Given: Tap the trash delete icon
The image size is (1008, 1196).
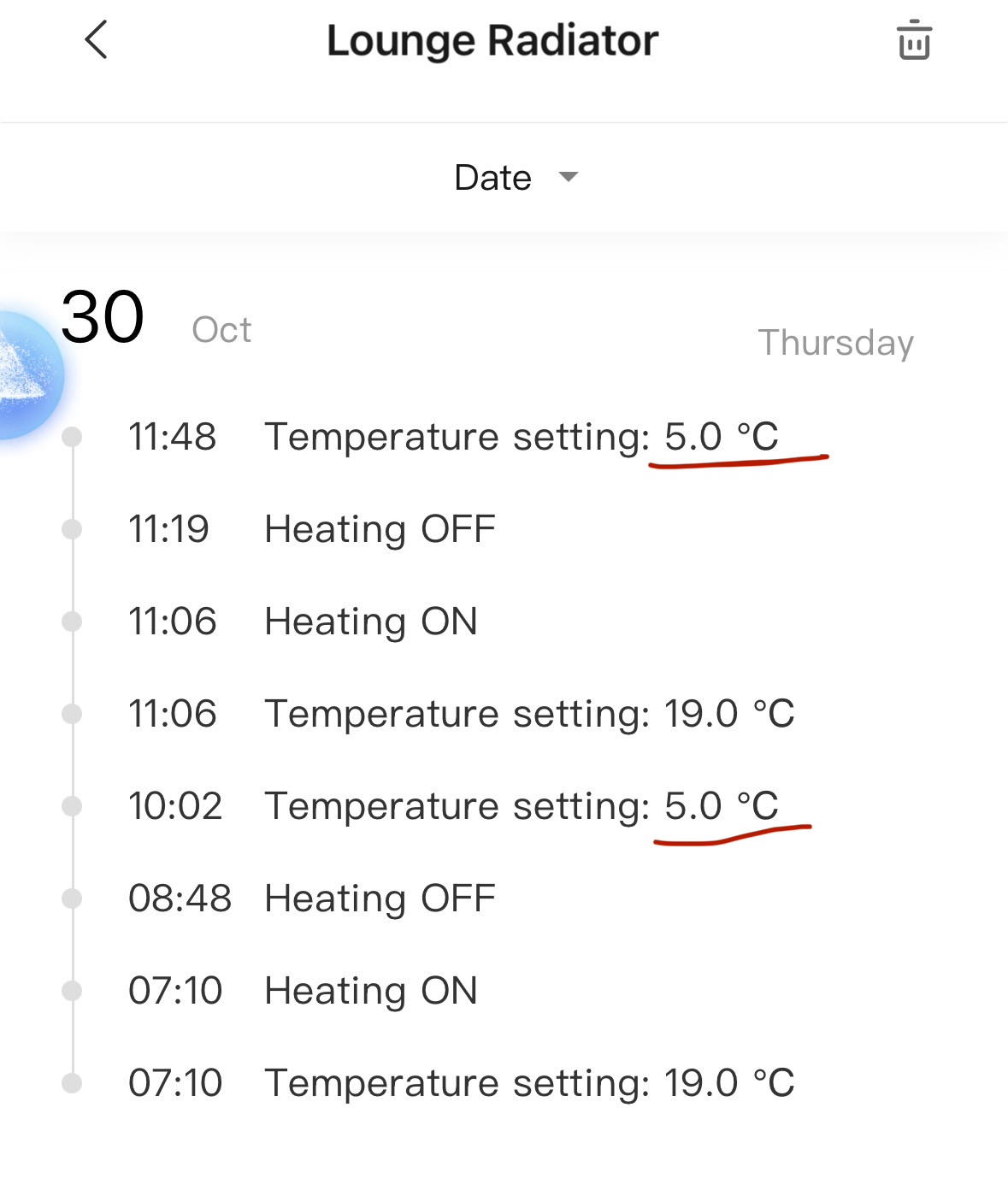Looking at the screenshot, I should click(913, 40).
